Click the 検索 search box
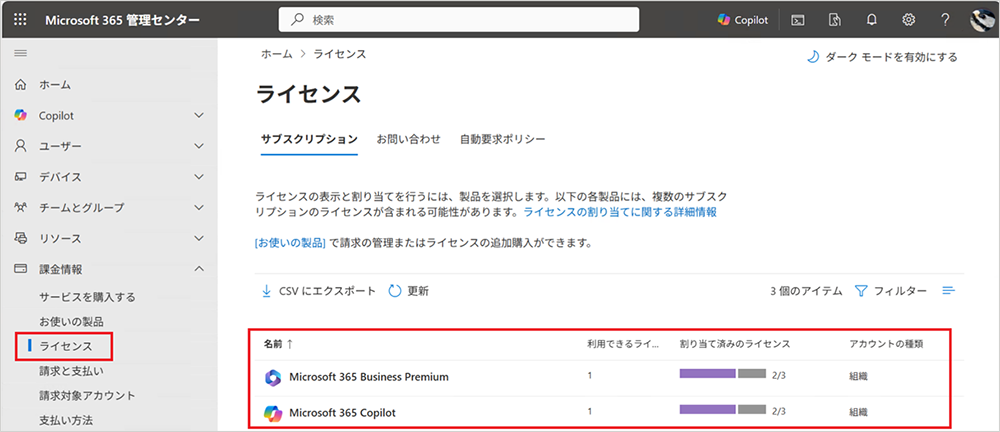 [459, 20]
